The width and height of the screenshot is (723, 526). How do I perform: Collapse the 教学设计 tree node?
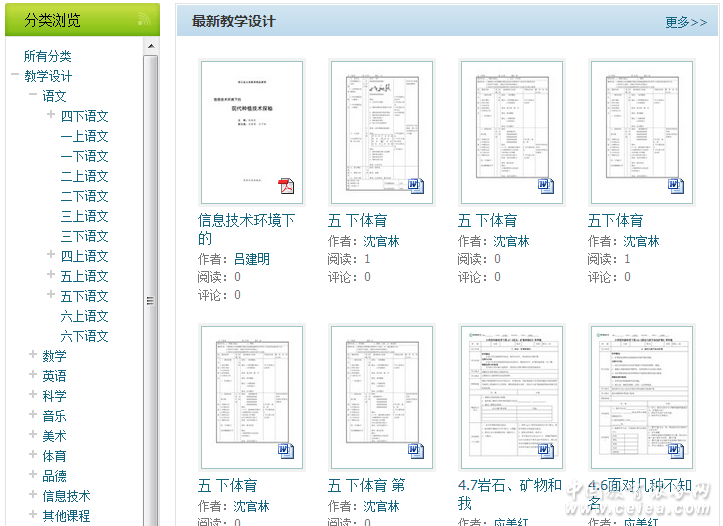[x=15, y=76]
